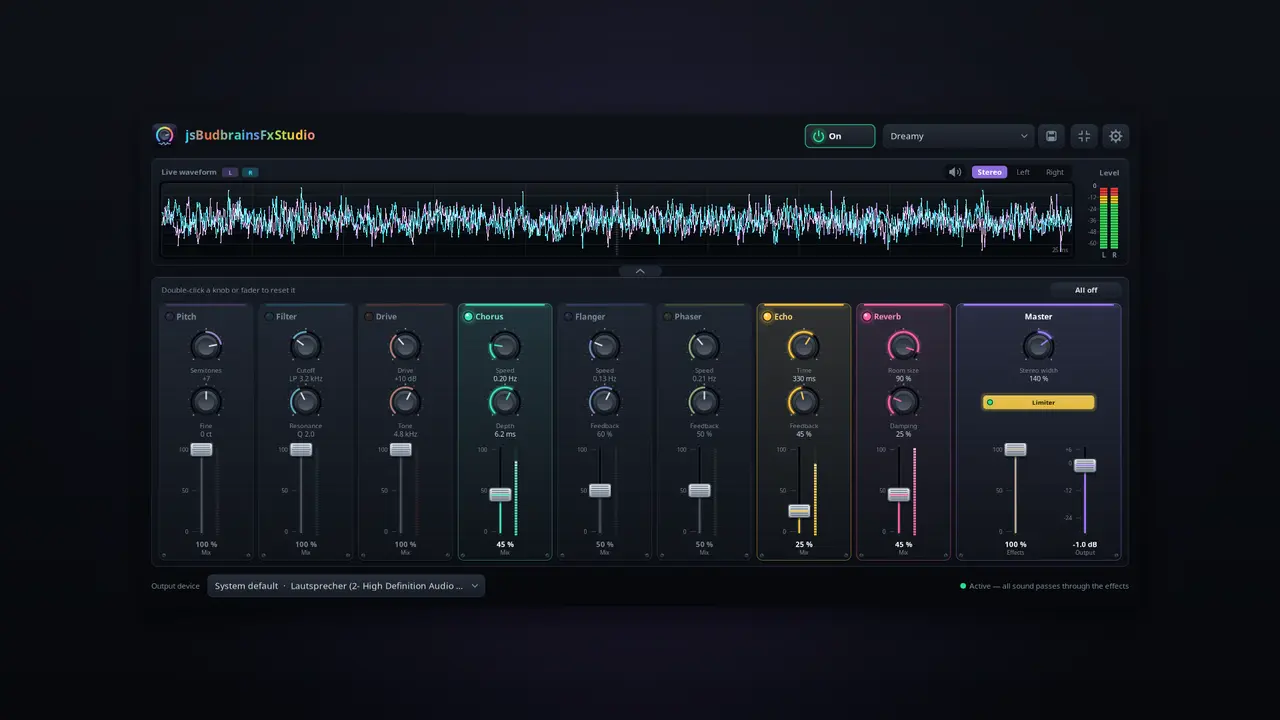Click the speaker monitor icon

(x=955, y=172)
